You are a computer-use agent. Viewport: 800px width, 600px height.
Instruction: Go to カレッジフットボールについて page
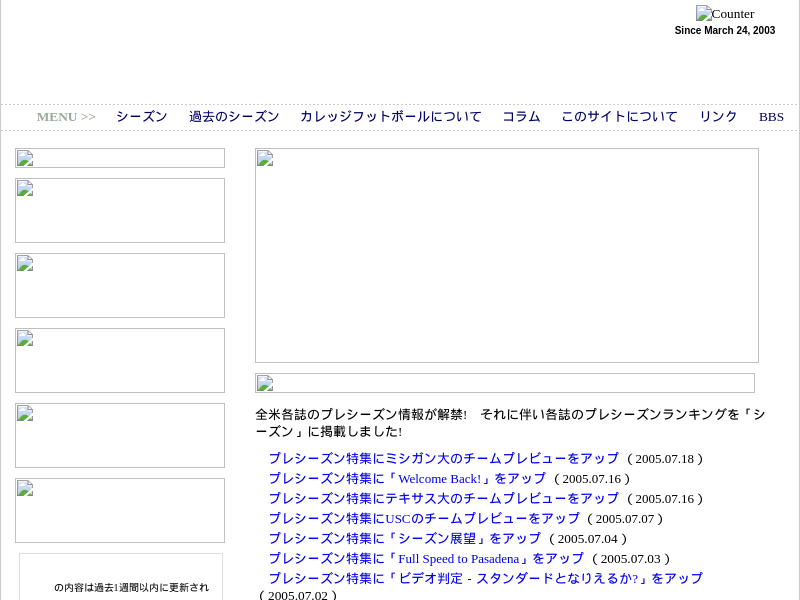tap(390, 117)
